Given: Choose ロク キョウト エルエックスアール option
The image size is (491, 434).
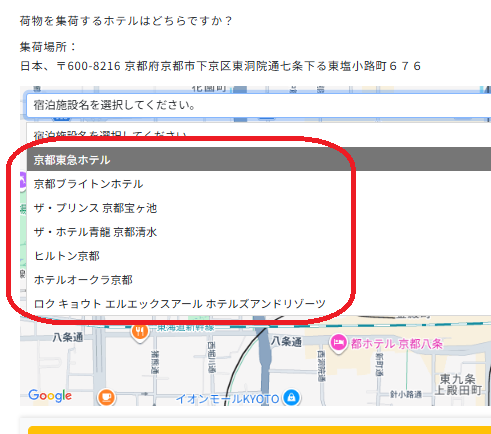Looking at the screenshot, I should point(259,304).
